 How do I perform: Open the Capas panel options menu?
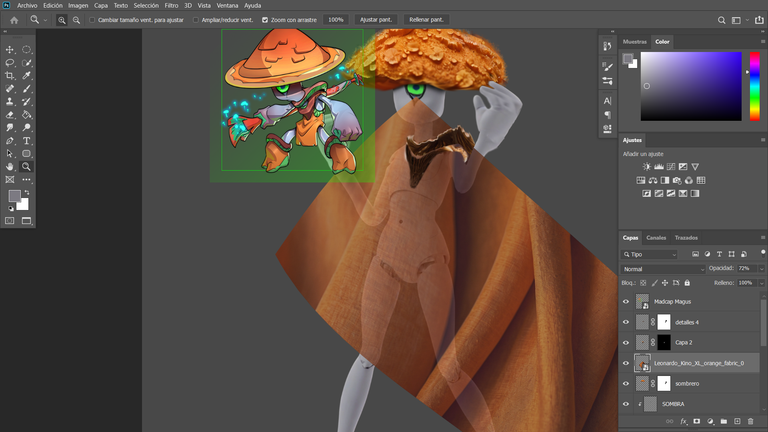coord(763,238)
